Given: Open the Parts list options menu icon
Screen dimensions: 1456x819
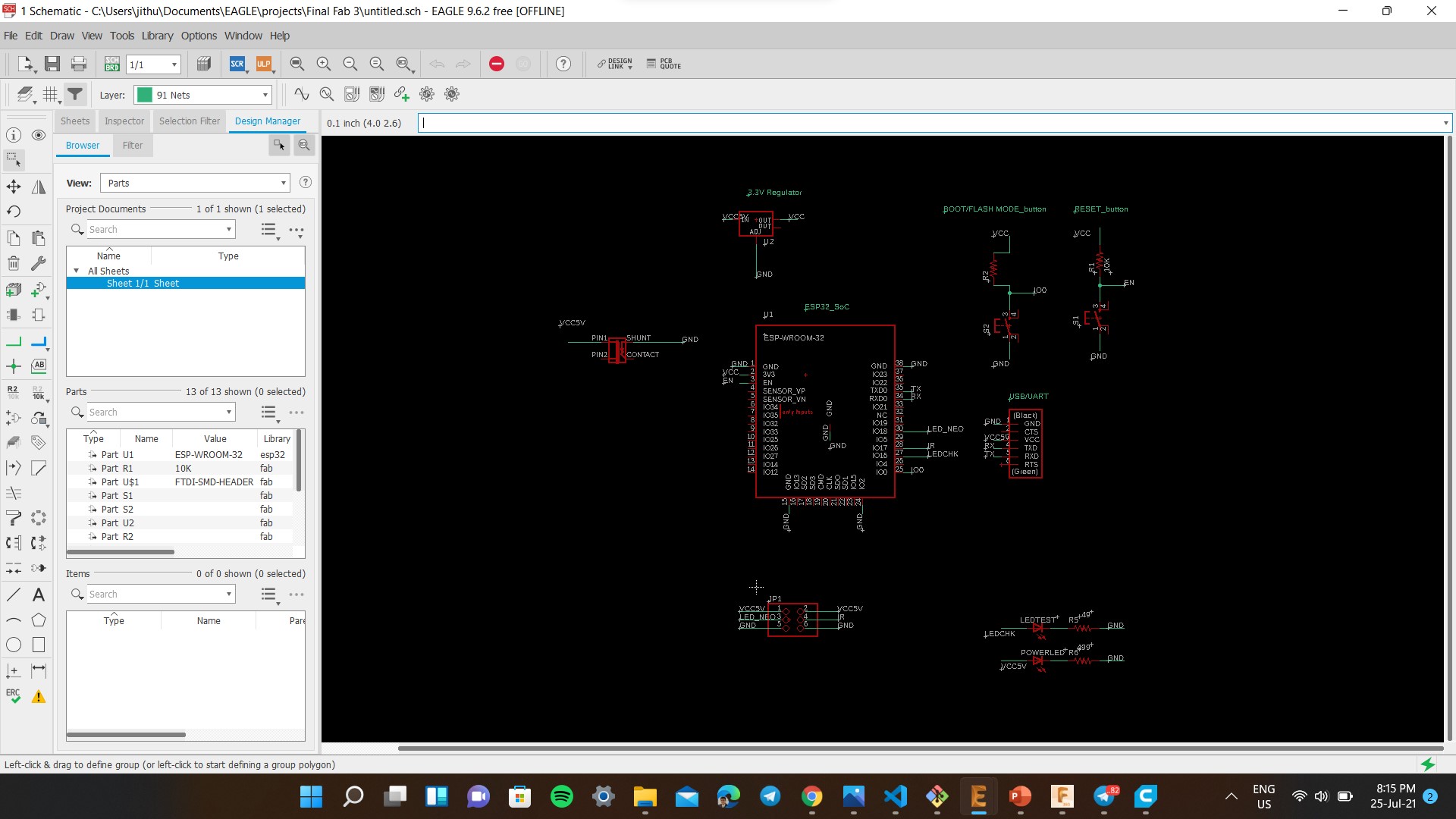Looking at the screenshot, I should point(270,413).
